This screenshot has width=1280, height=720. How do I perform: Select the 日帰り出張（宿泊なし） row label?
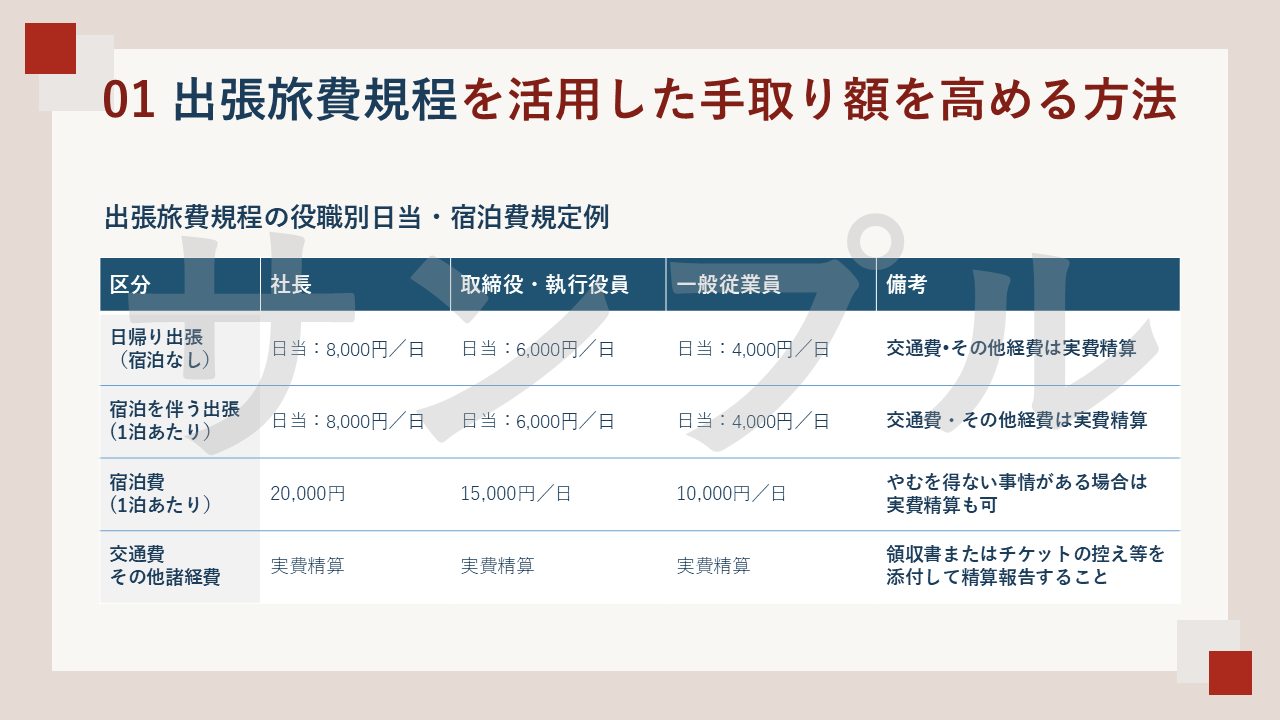click(161, 348)
